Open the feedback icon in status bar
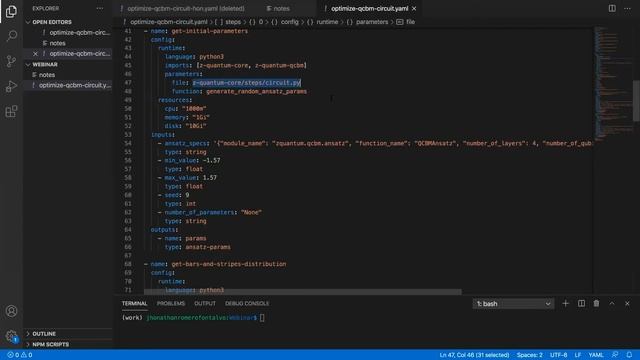 [x=615, y=355]
